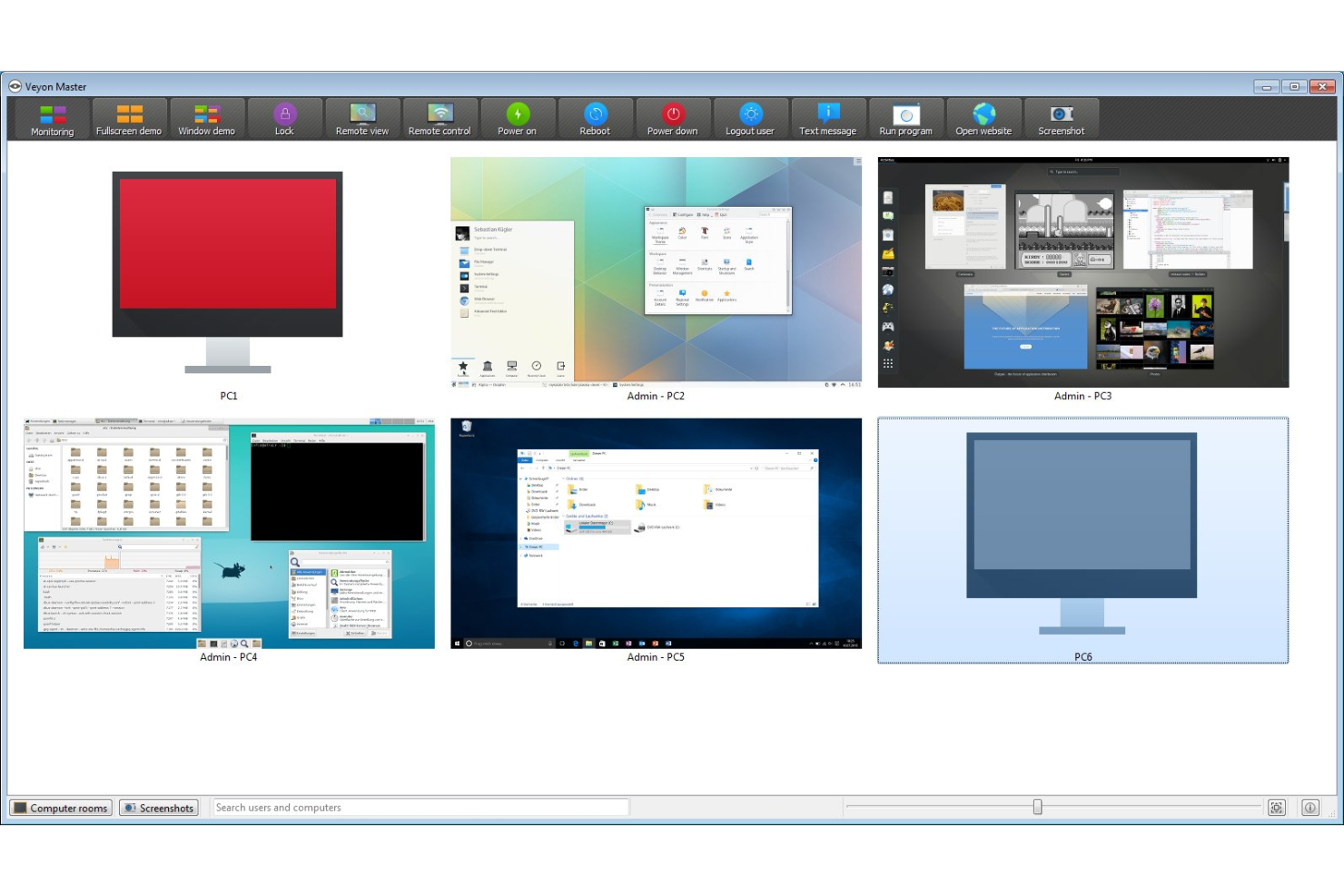The image size is (1344, 896).
Task: Send a Text message to students
Action: pyautogui.click(x=827, y=118)
